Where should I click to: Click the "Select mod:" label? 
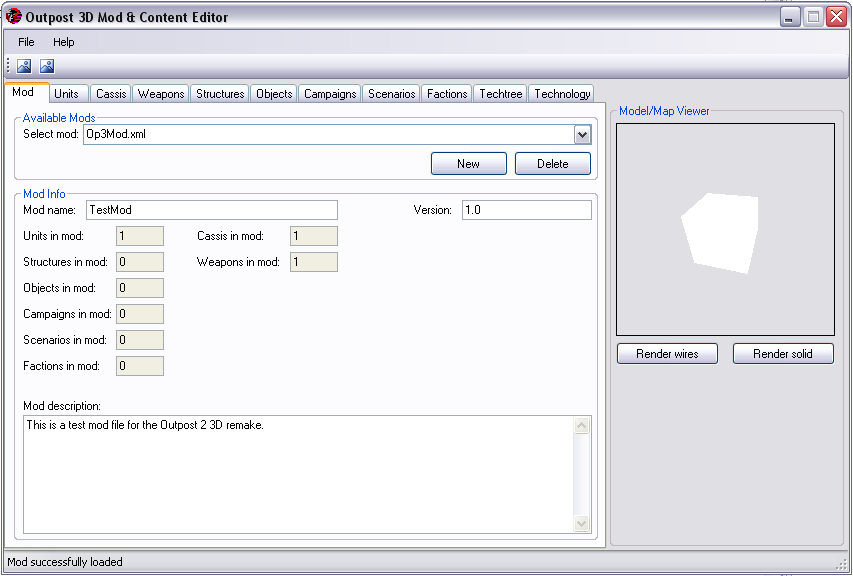pos(51,134)
